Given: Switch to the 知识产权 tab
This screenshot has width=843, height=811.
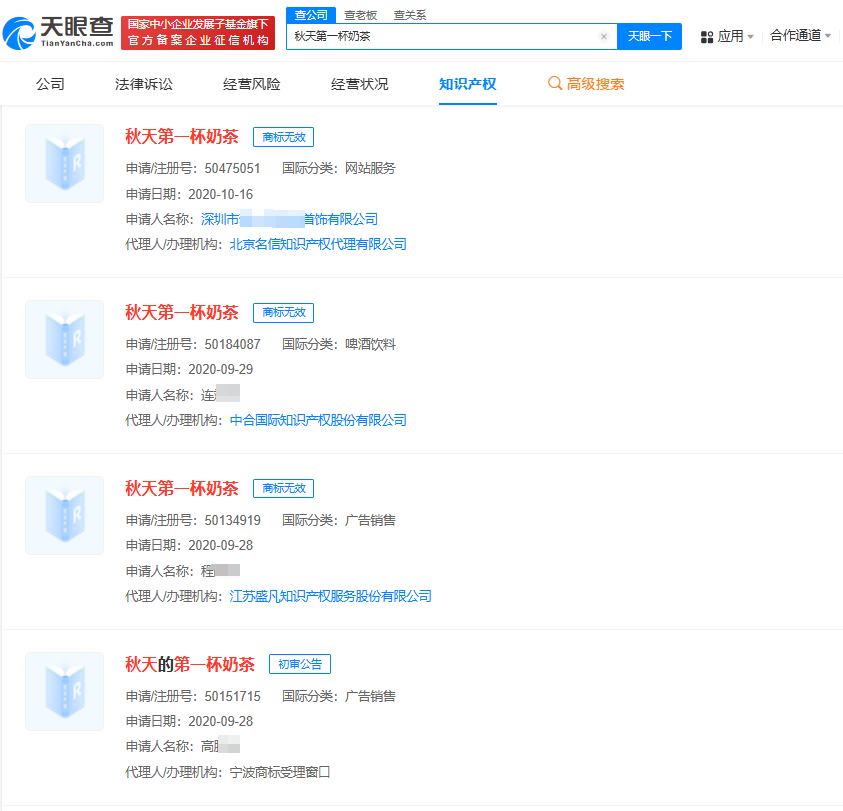Looking at the screenshot, I should pyautogui.click(x=465, y=85).
